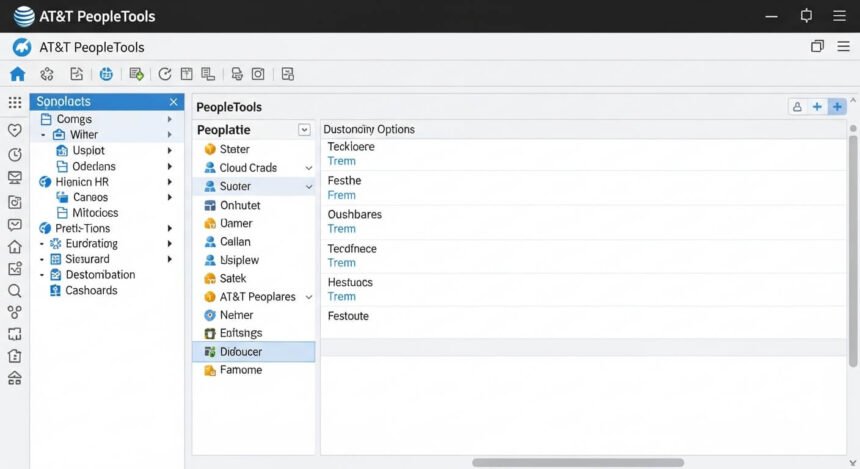Click the export document toolbar icon

coord(76,74)
